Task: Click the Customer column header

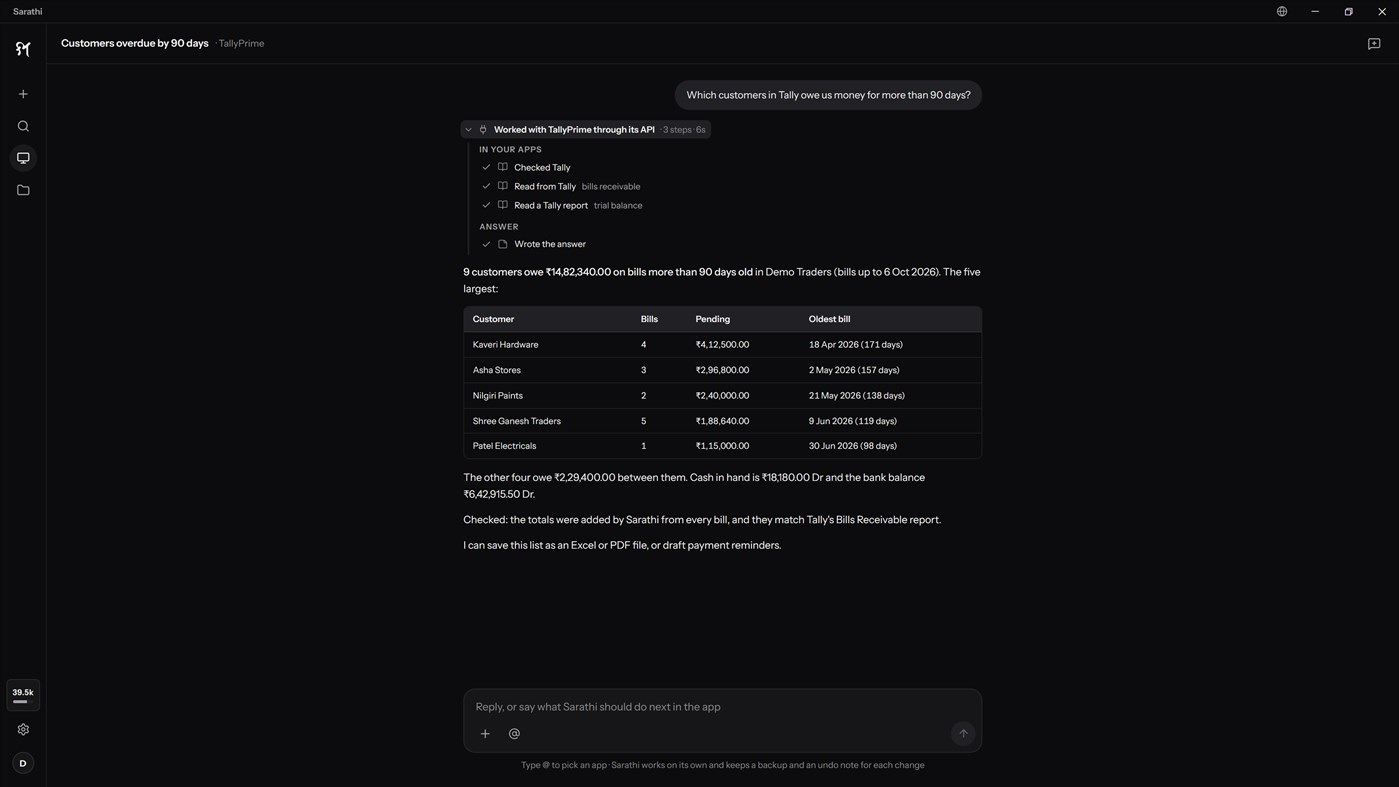Action: coord(493,319)
